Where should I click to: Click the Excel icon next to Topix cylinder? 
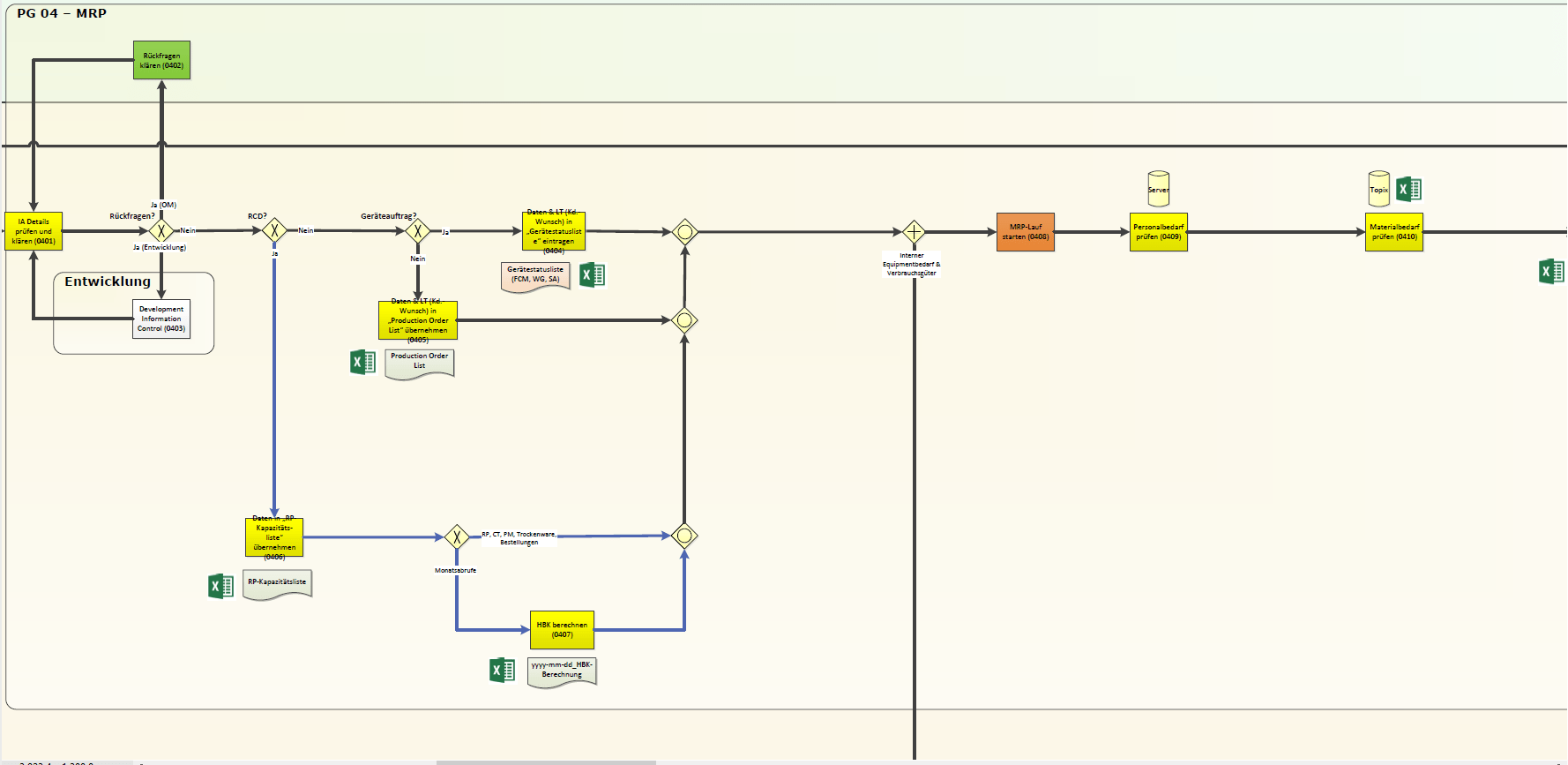click(1408, 189)
